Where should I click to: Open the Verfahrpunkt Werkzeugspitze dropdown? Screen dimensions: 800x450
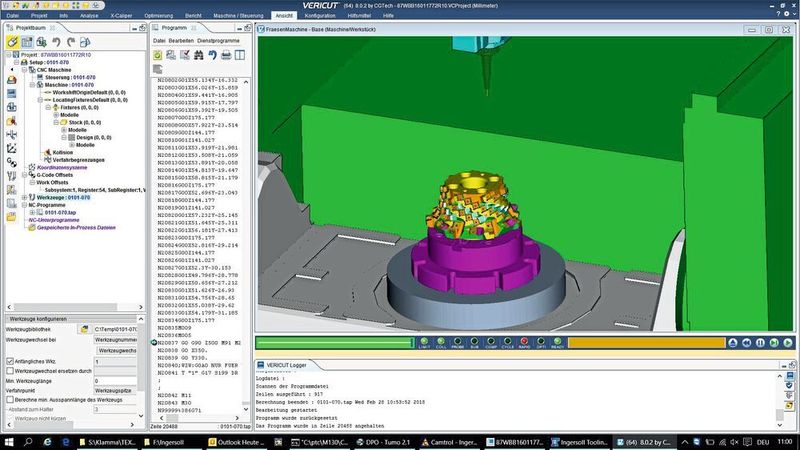tap(115, 390)
